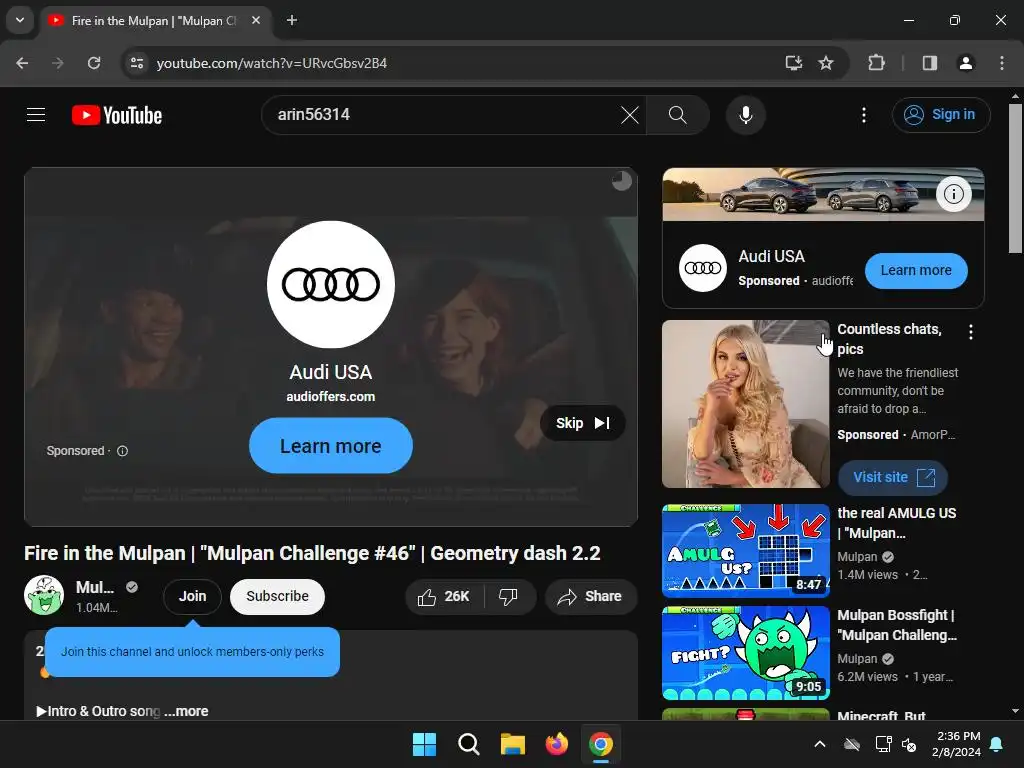Bookmark this page with star

click(826, 63)
